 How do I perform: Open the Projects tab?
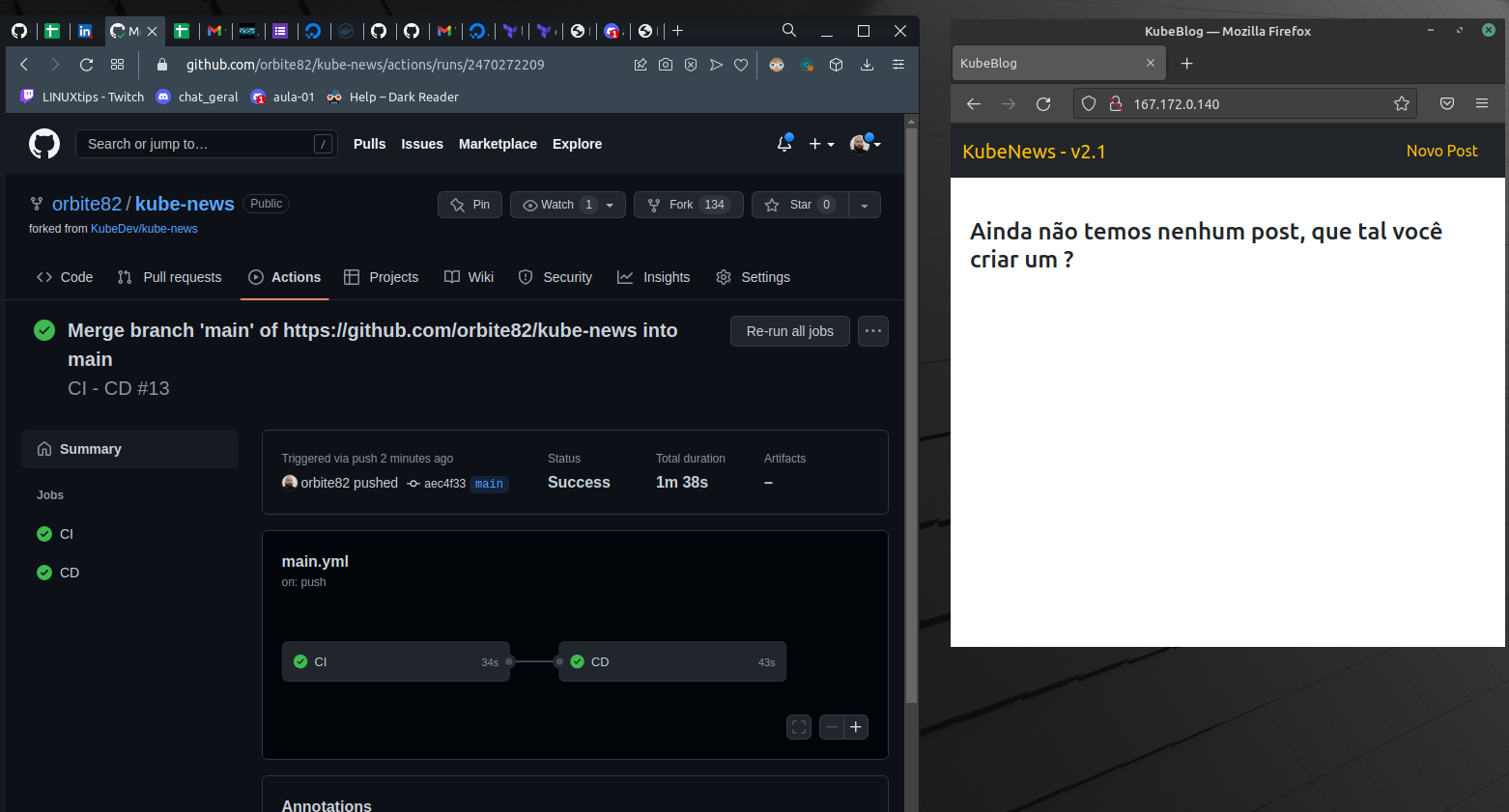point(382,277)
